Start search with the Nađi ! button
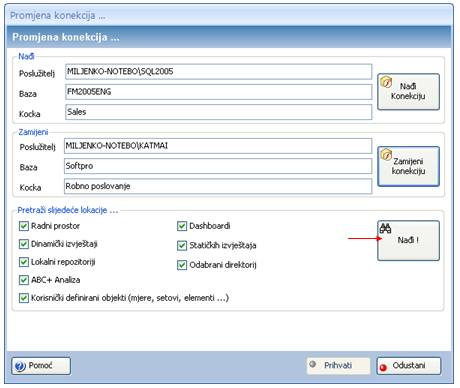This screenshot has width=460, height=388. click(408, 240)
